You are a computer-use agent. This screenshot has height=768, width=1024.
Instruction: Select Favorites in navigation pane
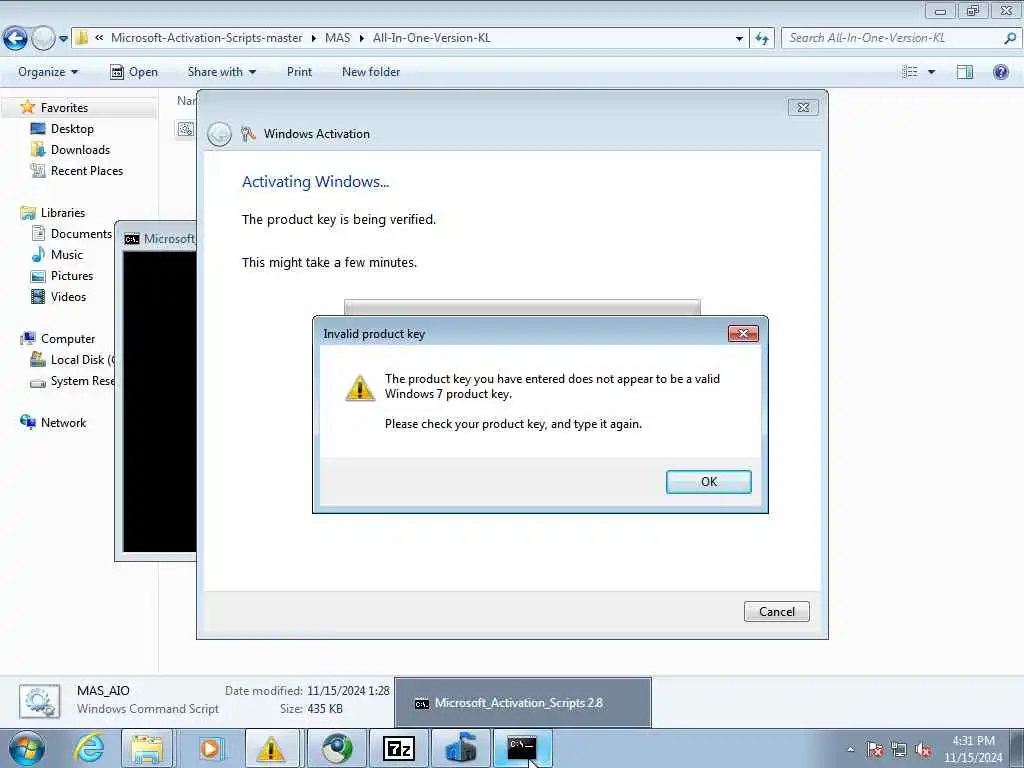click(64, 108)
